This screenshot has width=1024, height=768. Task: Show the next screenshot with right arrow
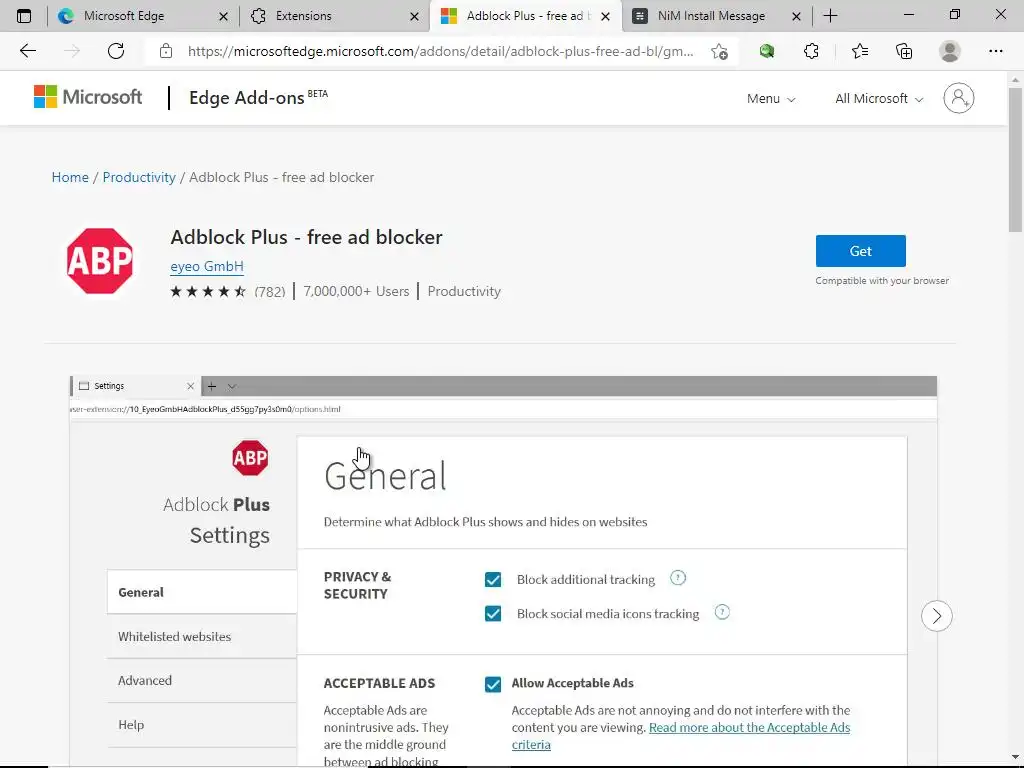click(936, 616)
